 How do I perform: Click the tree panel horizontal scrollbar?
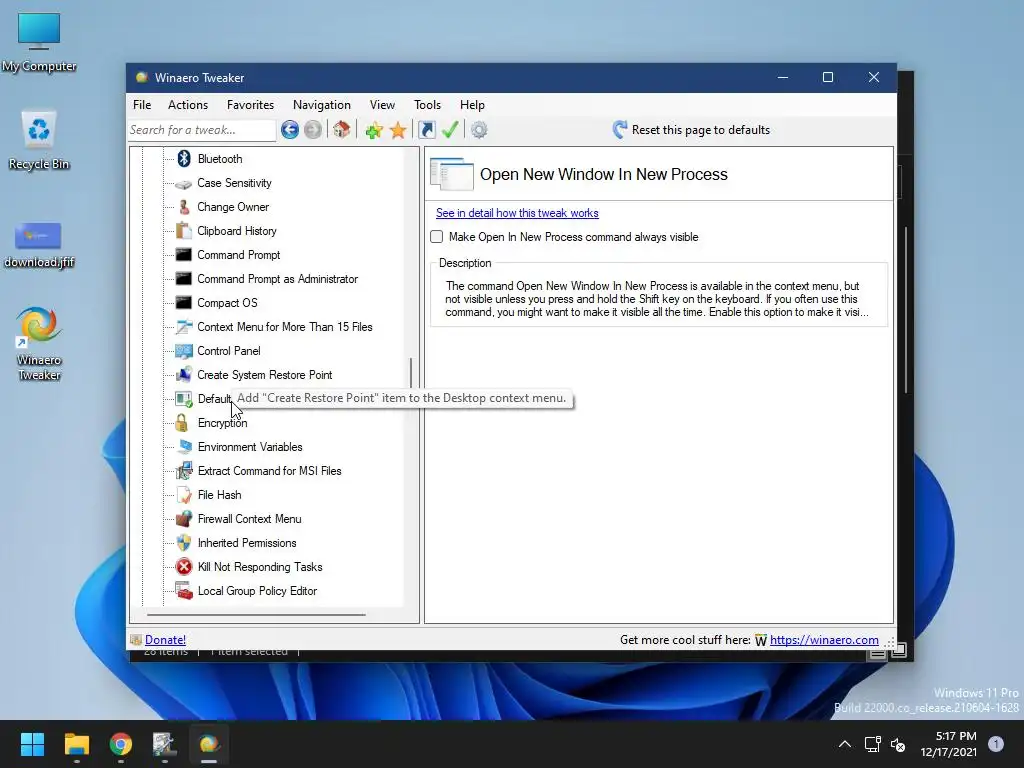256,615
